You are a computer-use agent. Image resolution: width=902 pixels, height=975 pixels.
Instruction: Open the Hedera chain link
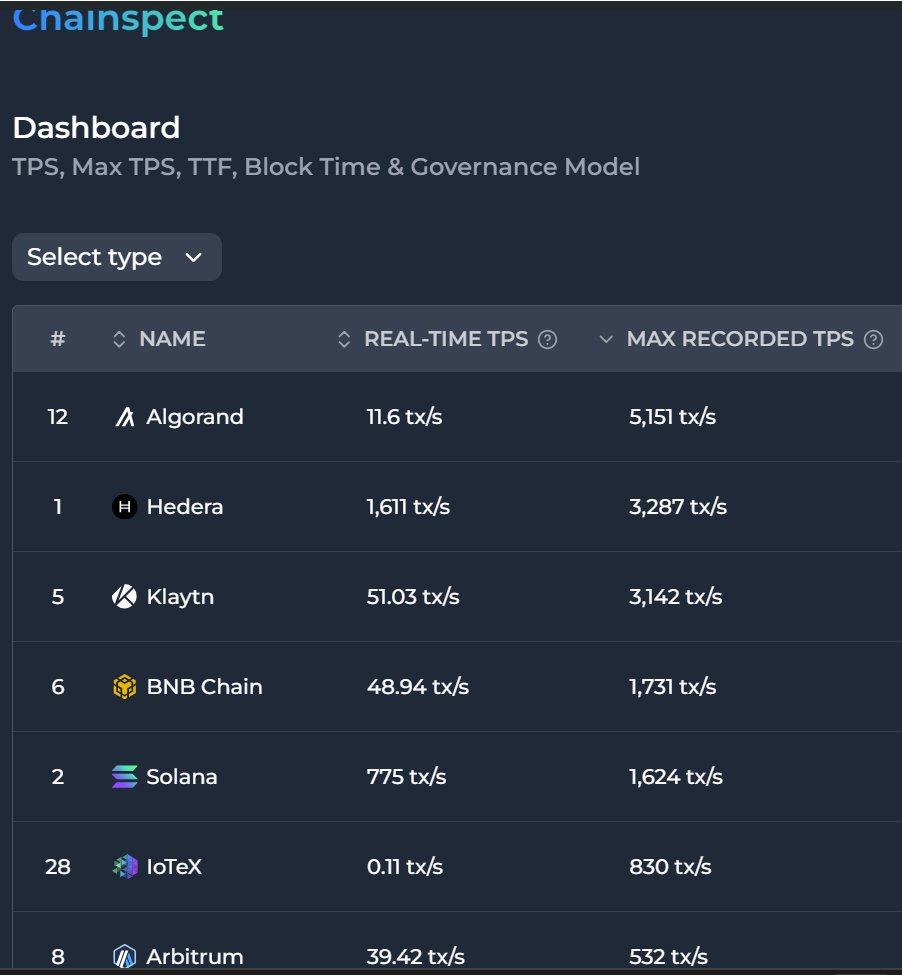point(185,507)
